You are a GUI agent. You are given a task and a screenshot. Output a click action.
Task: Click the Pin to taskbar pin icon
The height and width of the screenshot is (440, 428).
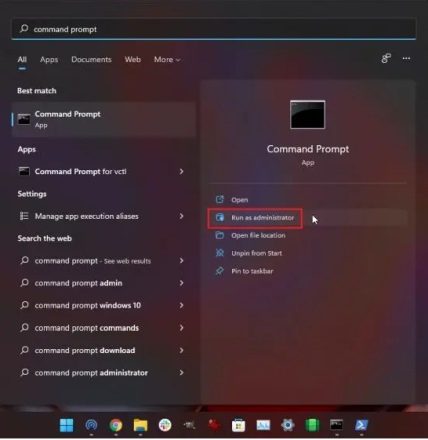coord(220,271)
